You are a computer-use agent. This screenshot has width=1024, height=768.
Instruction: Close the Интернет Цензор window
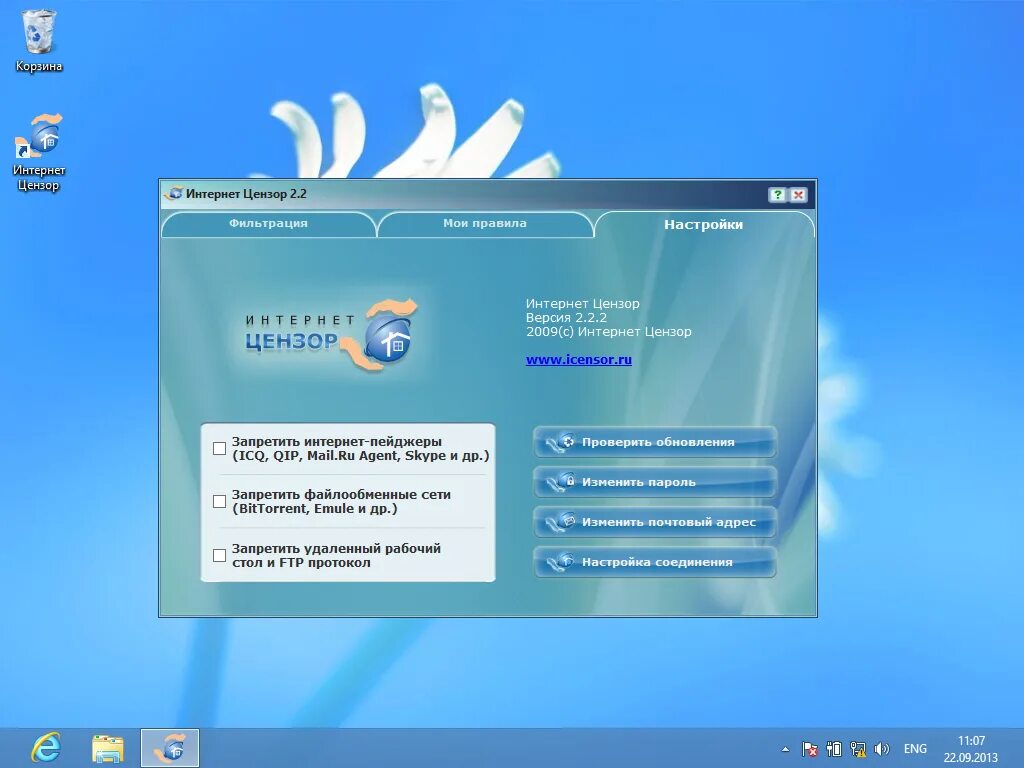tap(798, 195)
